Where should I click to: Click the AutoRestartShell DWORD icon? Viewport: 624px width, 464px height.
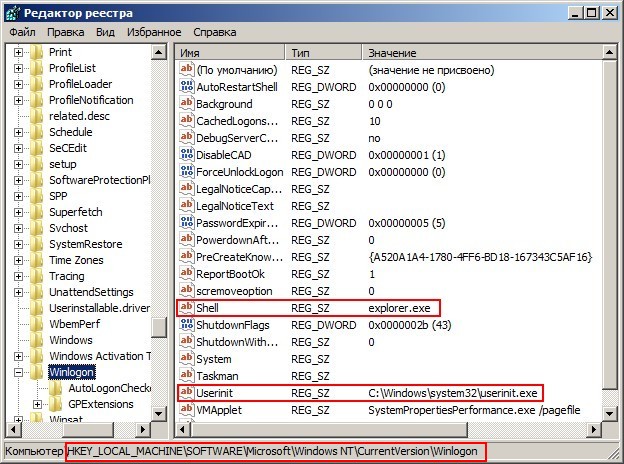[x=186, y=87]
